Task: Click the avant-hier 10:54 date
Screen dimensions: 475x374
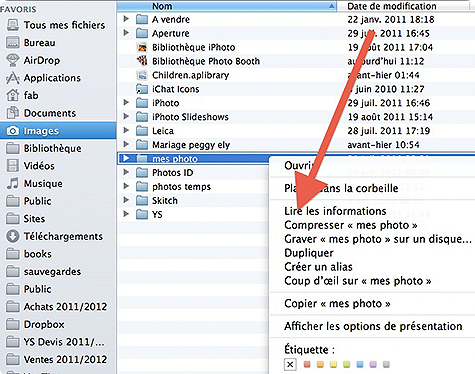Action: click(383, 145)
